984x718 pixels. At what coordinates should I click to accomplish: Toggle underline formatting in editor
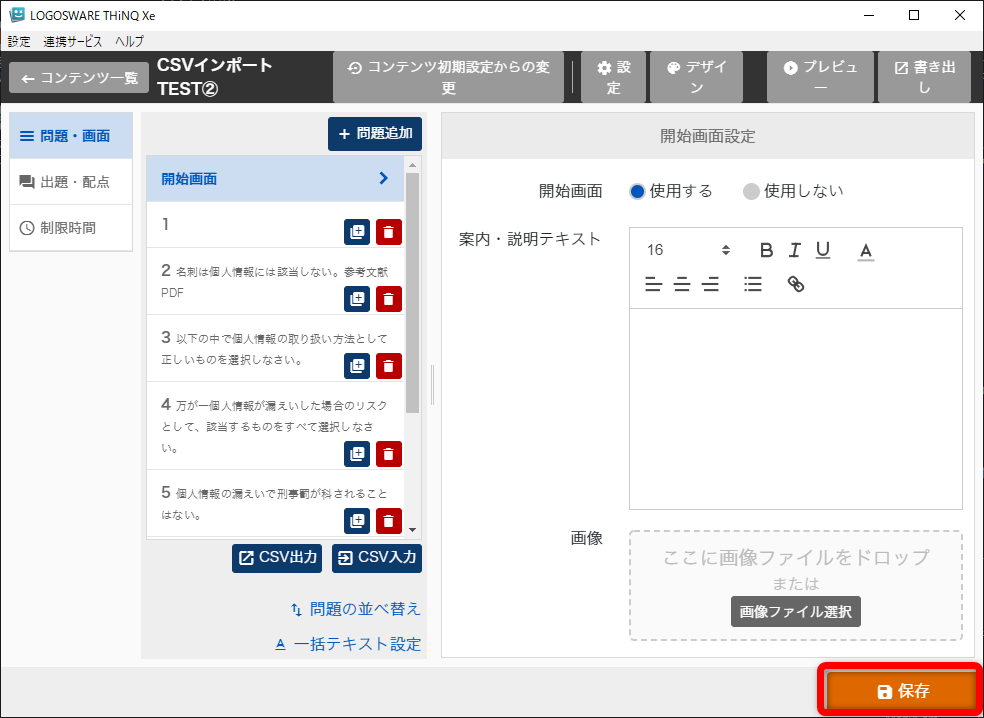(823, 250)
